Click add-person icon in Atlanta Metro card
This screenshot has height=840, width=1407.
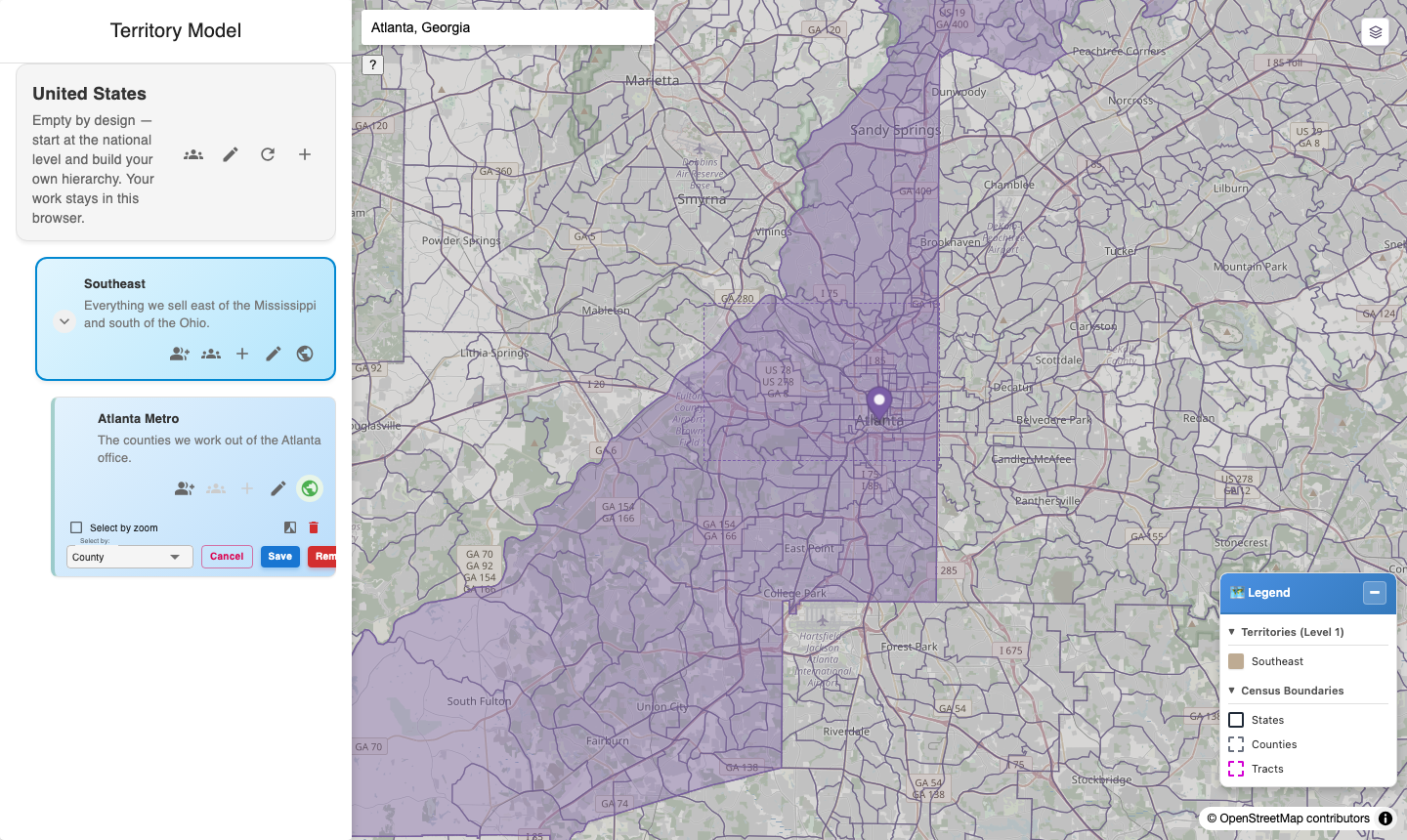pos(185,488)
